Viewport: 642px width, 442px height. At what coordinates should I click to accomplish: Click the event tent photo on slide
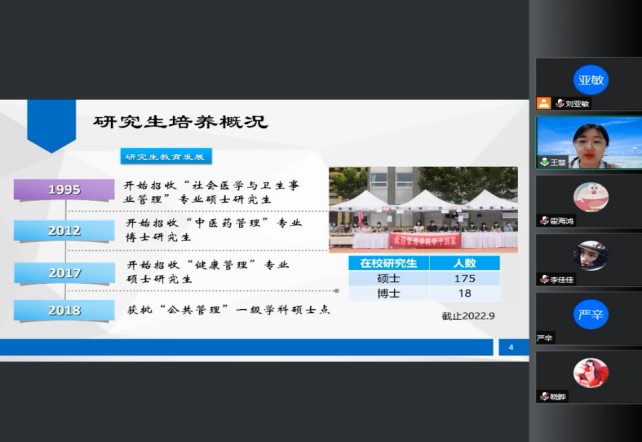pyautogui.click(x=423, y=208)
